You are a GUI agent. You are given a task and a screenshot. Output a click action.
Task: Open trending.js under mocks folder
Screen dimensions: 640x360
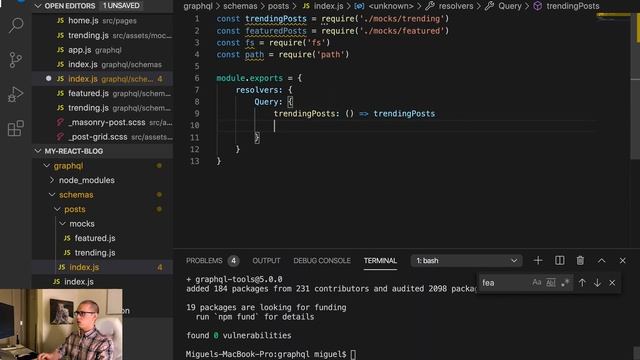click(x=95, y=253)
